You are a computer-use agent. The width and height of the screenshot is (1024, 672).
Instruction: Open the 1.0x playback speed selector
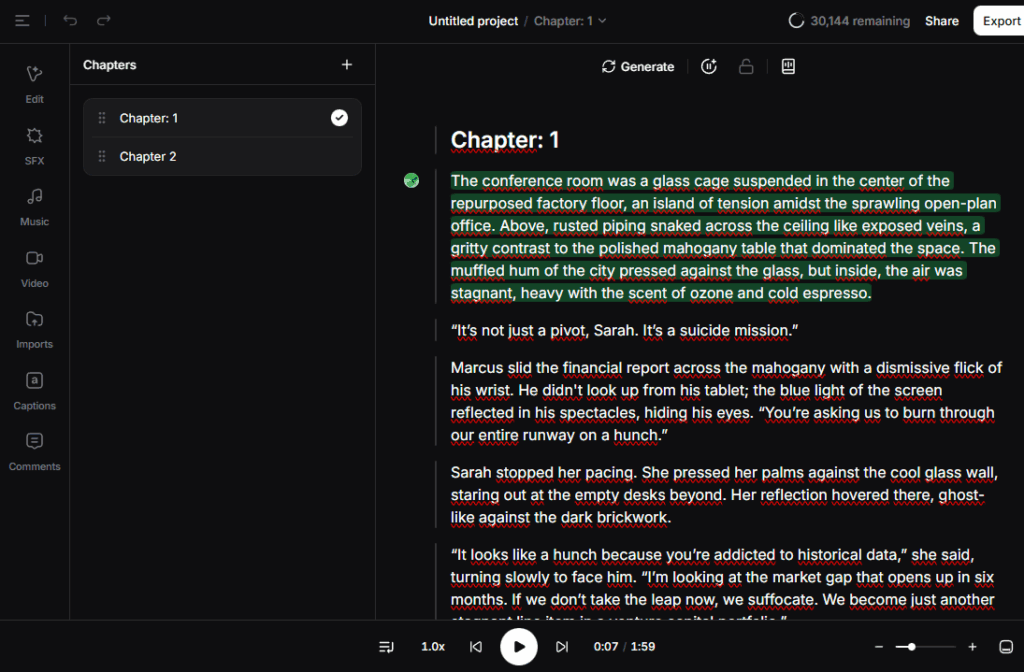click(x=432, y=647)
